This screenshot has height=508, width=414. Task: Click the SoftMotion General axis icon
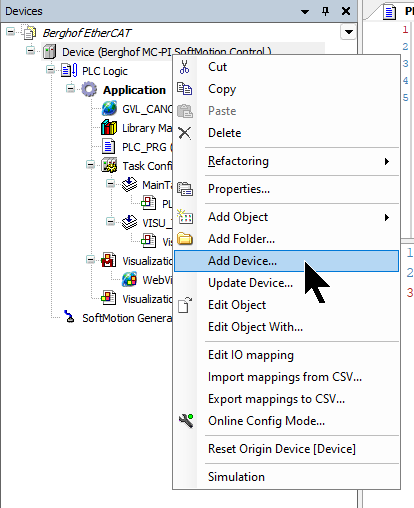pos(69,317)
